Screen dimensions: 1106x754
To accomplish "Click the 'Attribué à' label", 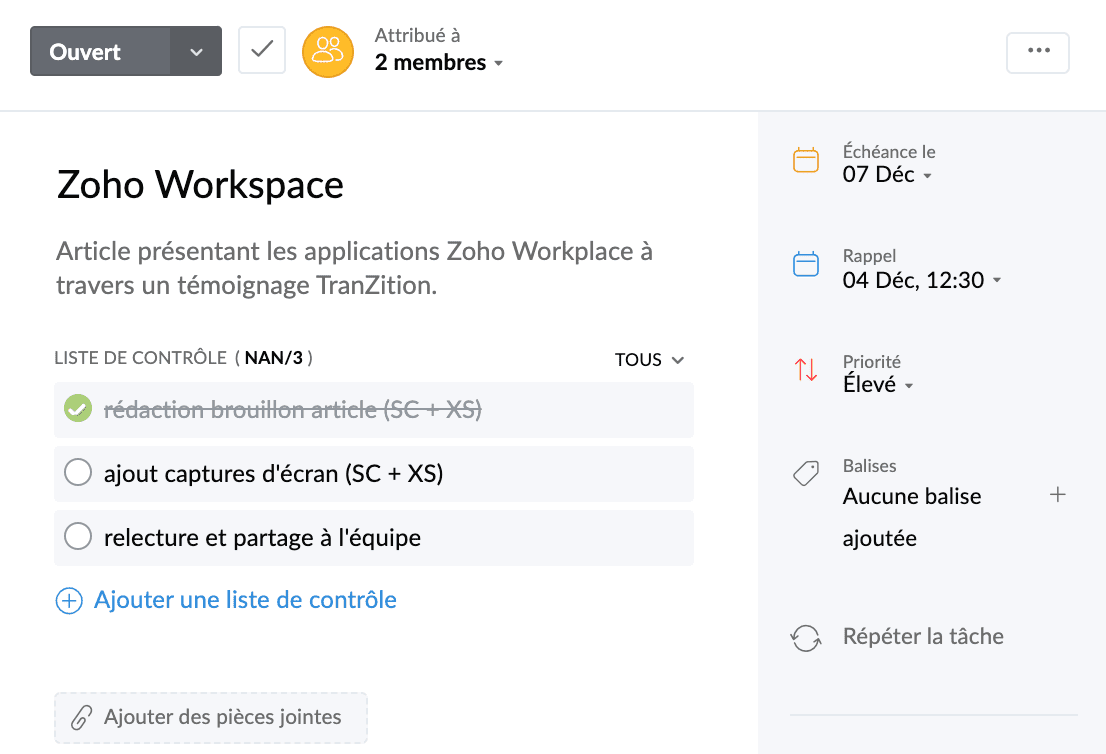I will pyautogui.click(x=418, y=35).
